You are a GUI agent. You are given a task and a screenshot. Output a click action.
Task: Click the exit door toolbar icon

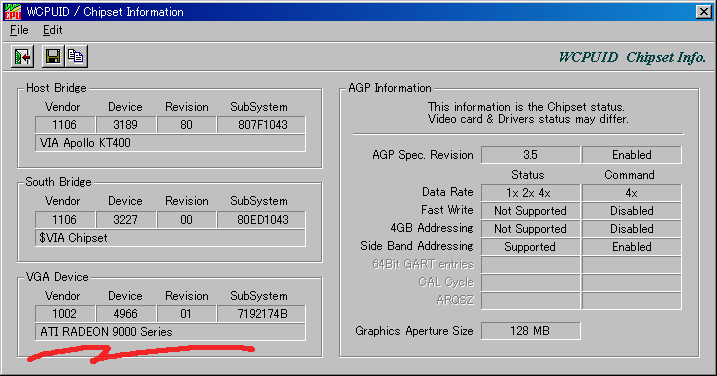22,57
